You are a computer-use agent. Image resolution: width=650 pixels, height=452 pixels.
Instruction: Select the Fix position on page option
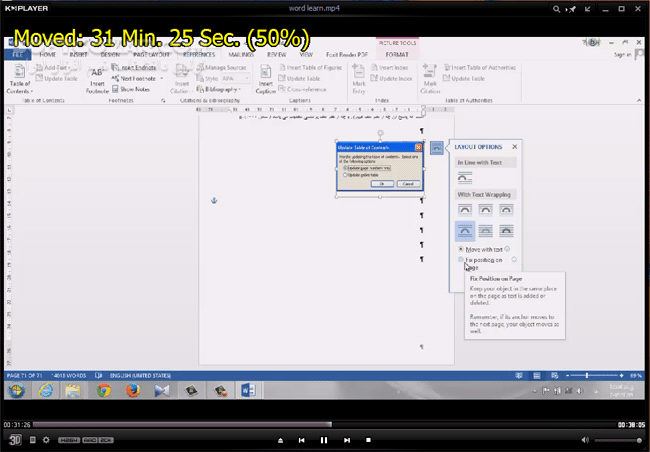coord(461,259)
